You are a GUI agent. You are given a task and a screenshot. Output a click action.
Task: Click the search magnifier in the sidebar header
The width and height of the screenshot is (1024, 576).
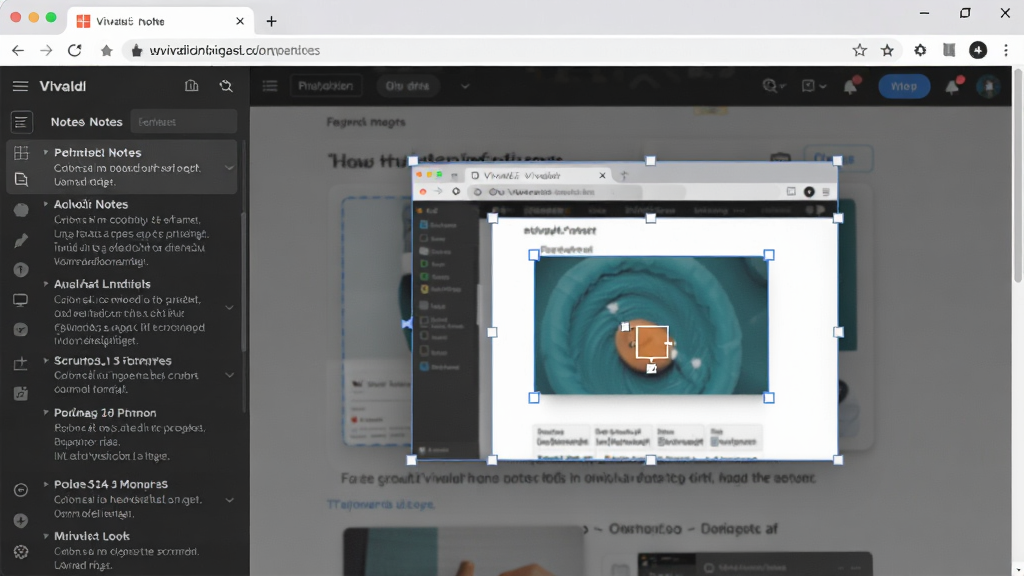pyautogui.click(x=226, y=86)
